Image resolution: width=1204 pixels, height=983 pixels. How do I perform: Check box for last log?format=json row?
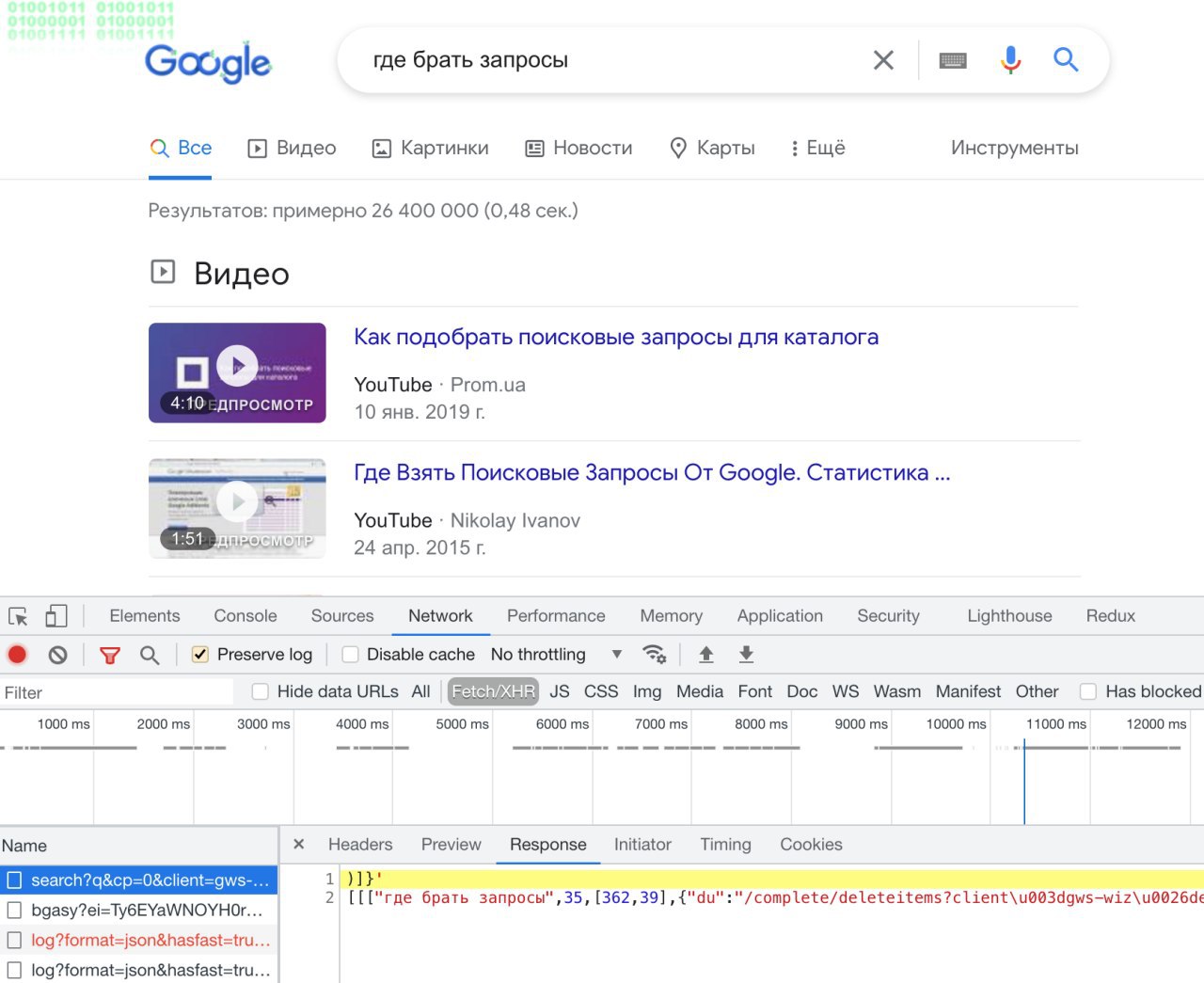(14, 970)
